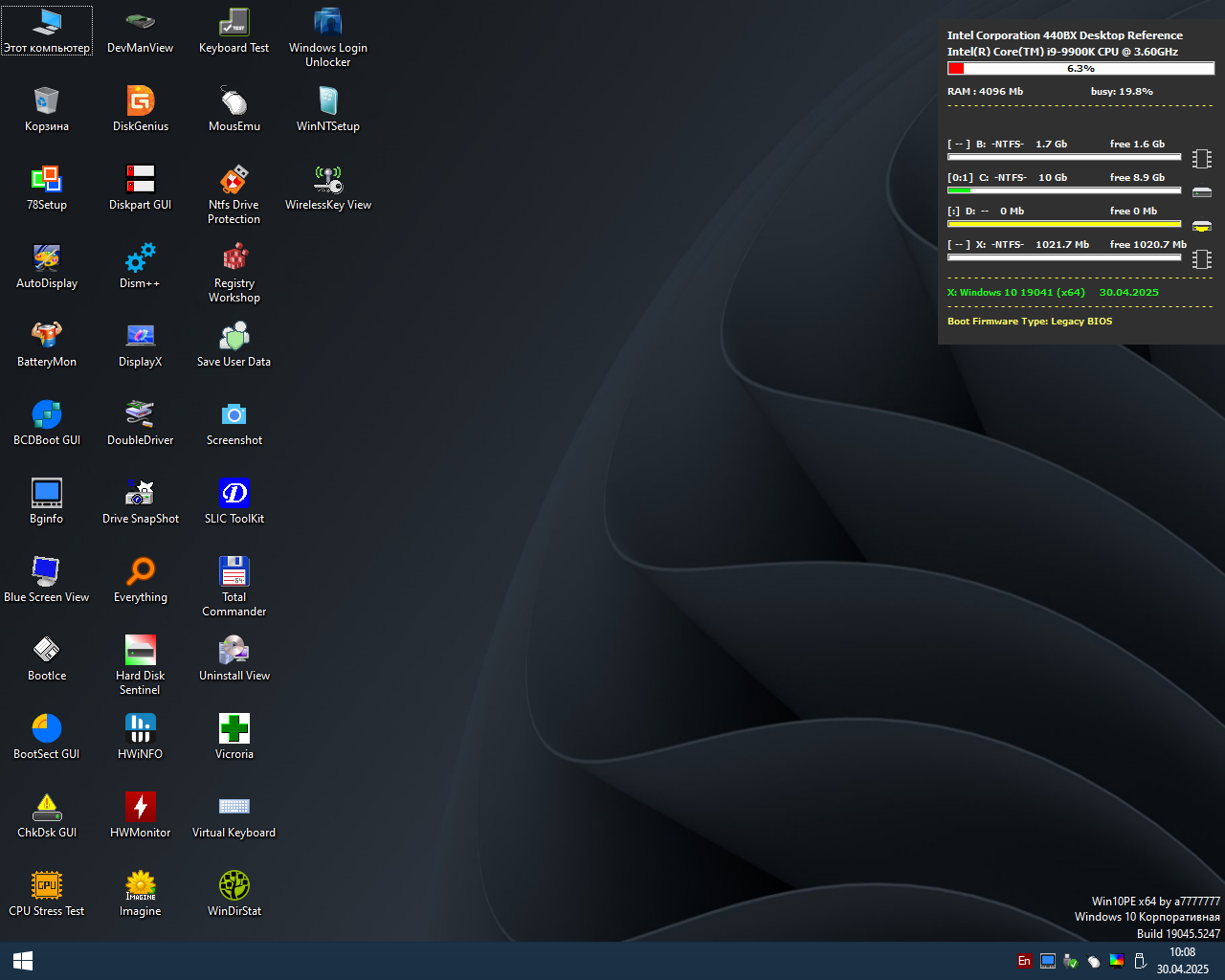This screenshot has width=1225, height=980.
Task: Click the X: drive chip icon in widget
Action: (x=1202, y=259)
